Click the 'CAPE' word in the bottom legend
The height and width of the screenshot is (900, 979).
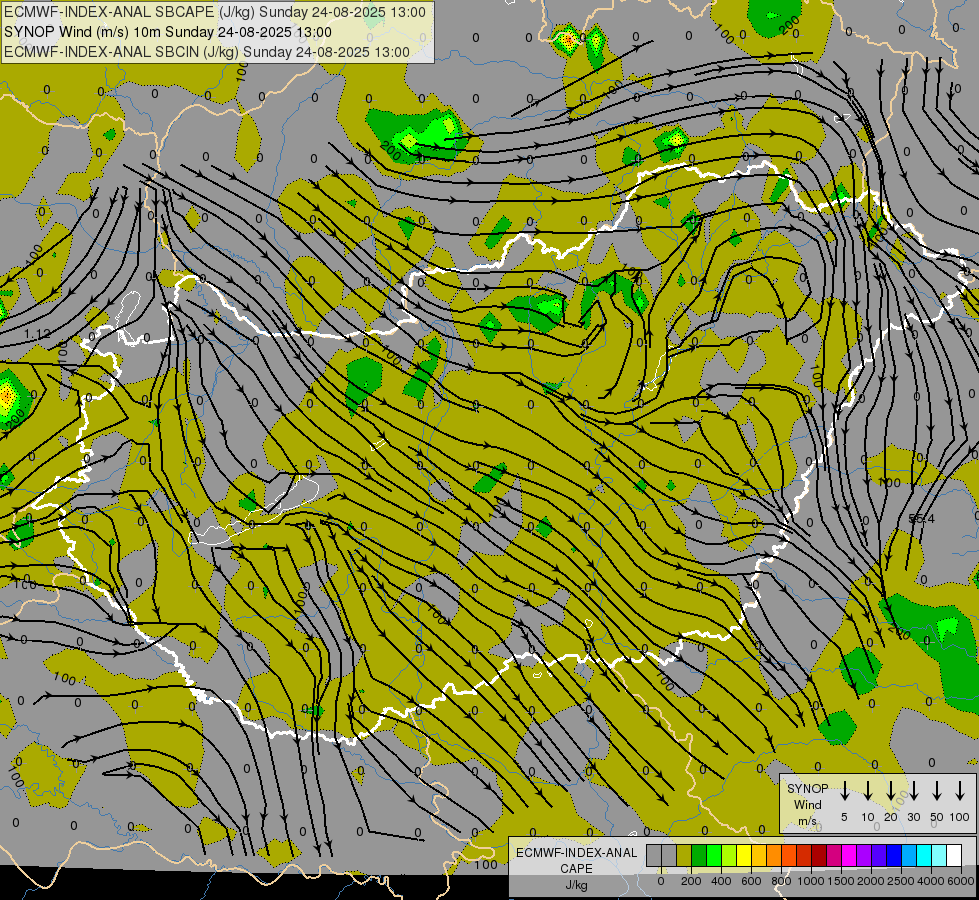576,869
